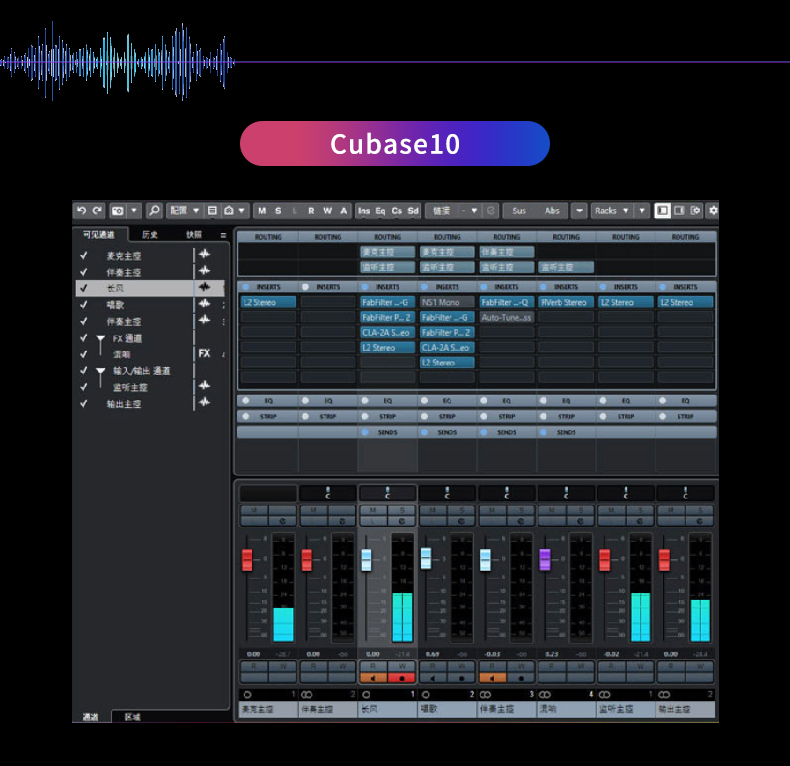Viewport: 790px width, 766px height.
Task: Click the minus icon left of Racks
Action: (579, 211)
